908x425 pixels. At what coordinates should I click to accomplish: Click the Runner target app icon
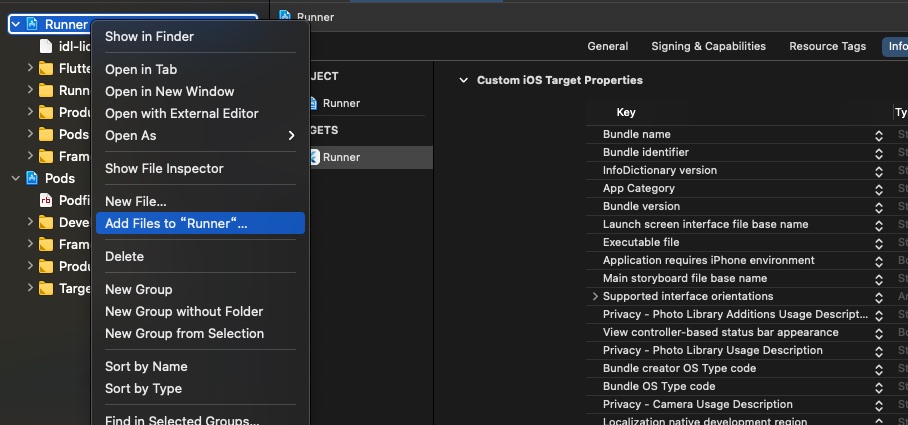313,157
